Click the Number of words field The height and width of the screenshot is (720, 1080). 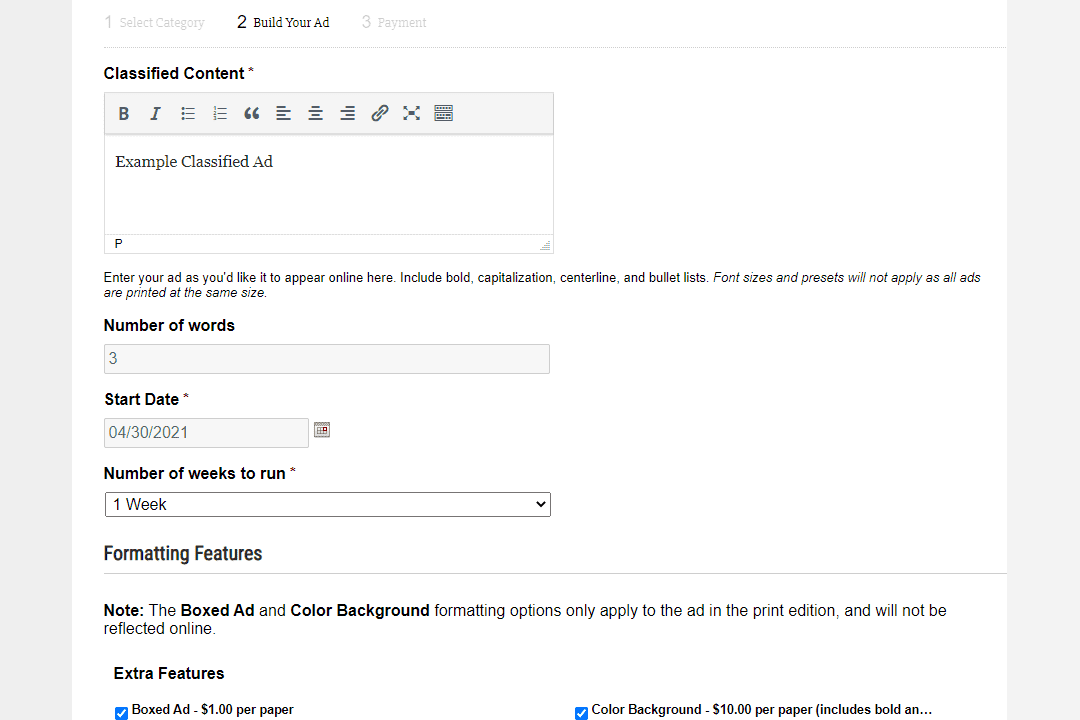click(326, 359)
